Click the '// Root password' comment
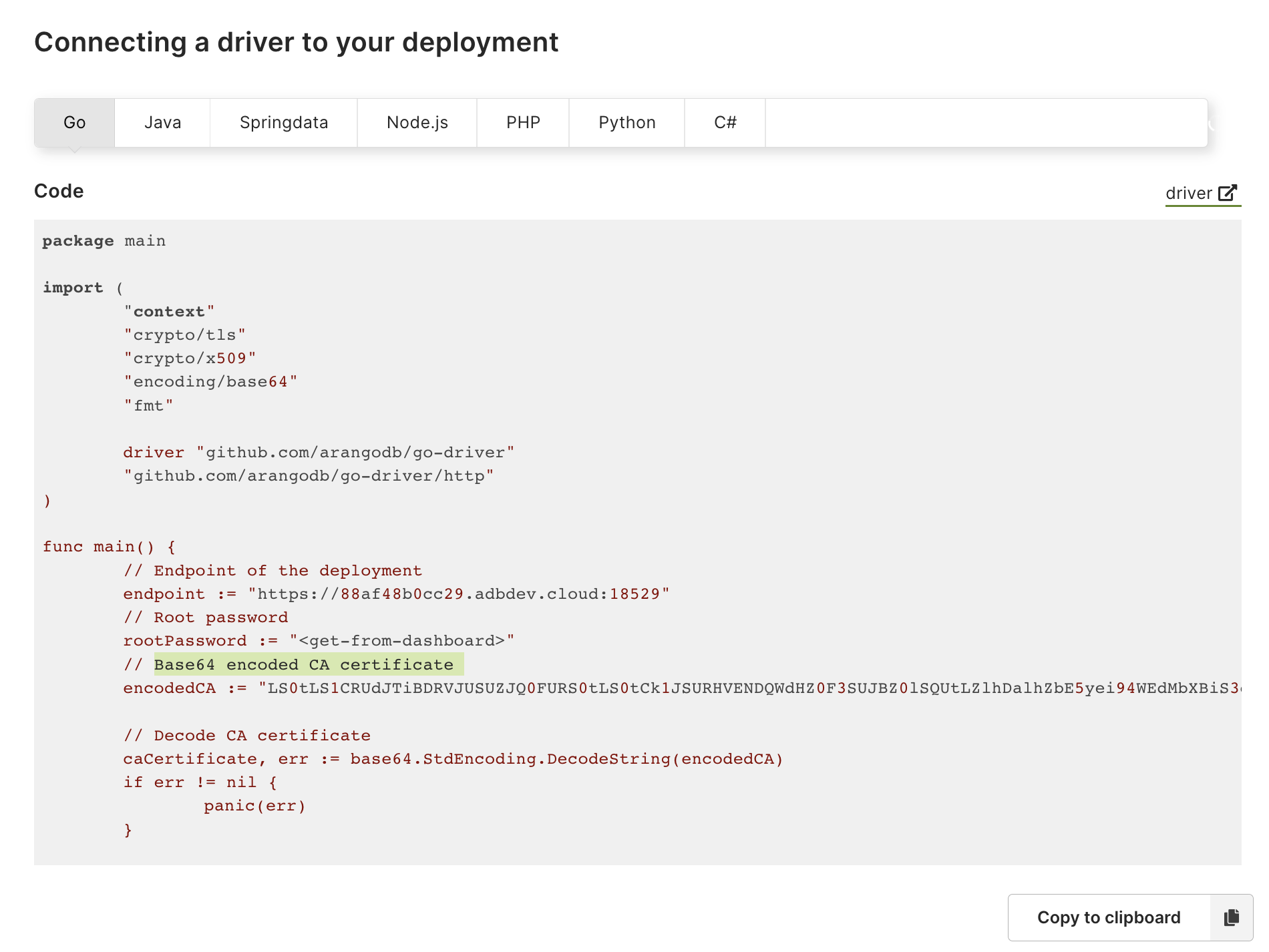 tap(206, 618)
